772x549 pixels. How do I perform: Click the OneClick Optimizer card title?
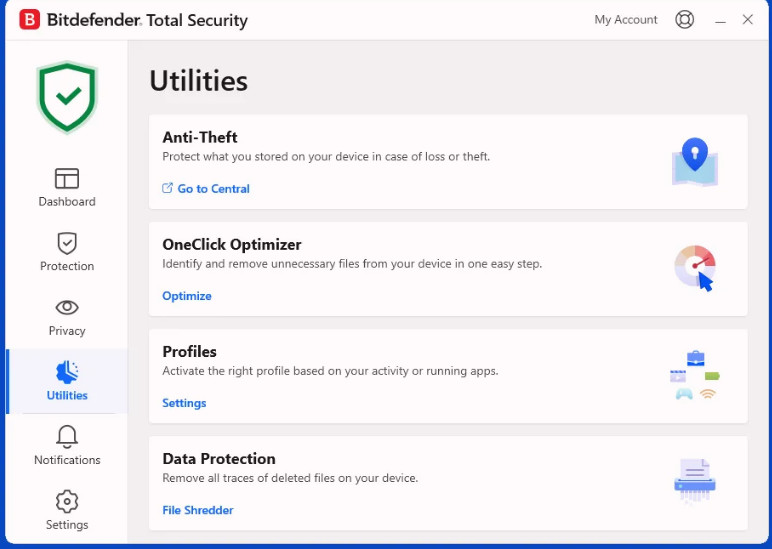232,244
